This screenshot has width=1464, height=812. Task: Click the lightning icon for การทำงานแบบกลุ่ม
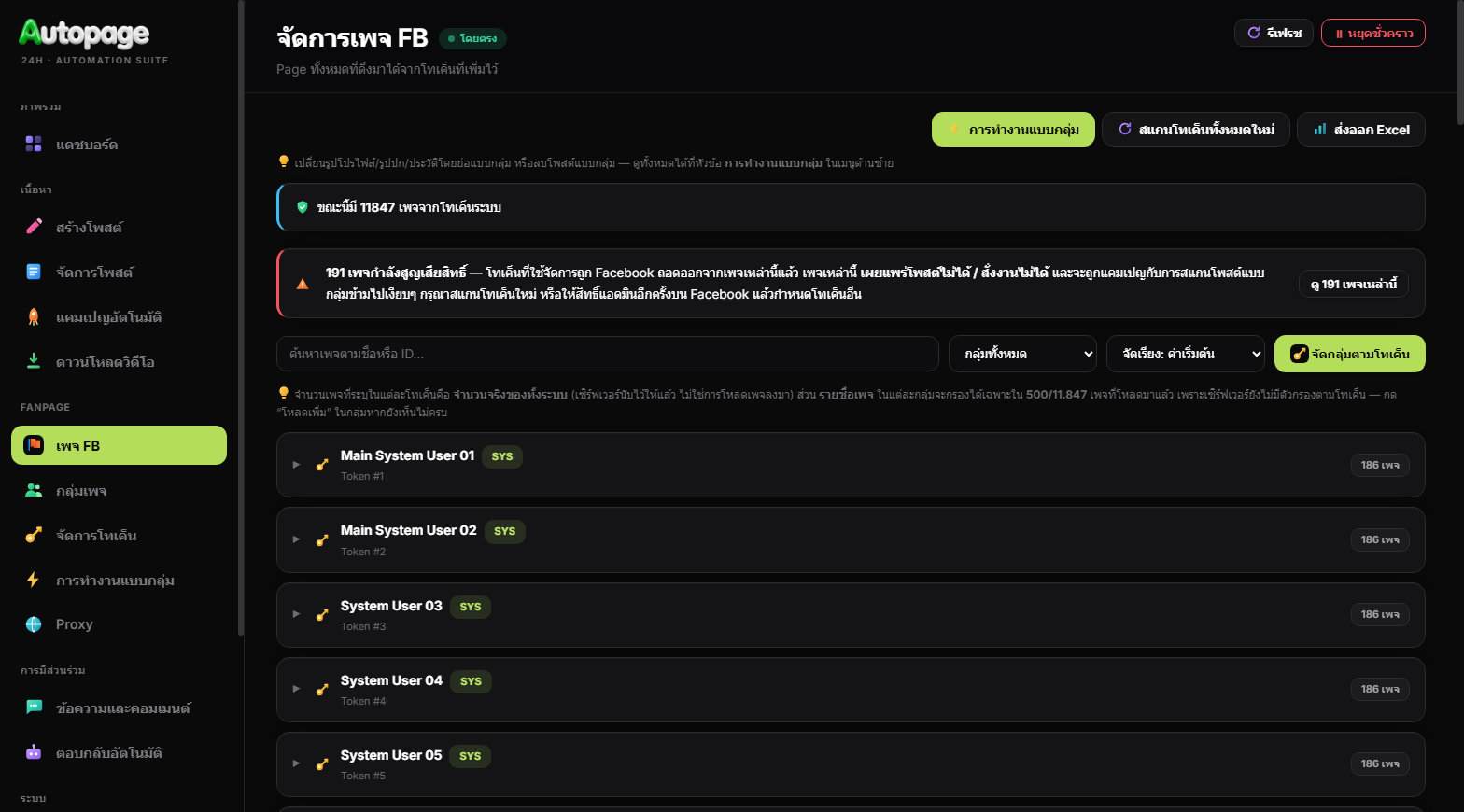(34, 580)
